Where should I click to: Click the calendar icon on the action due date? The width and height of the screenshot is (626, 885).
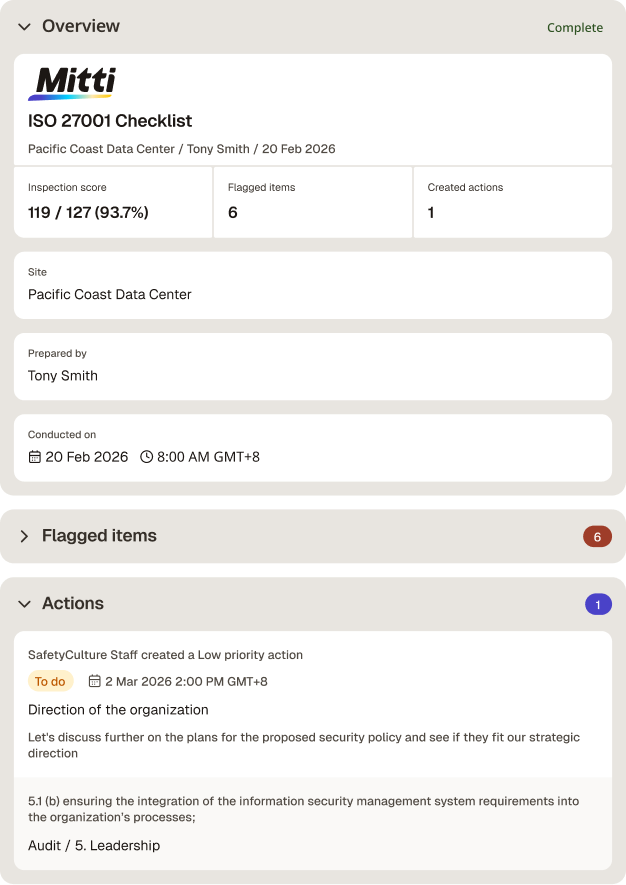94,681
